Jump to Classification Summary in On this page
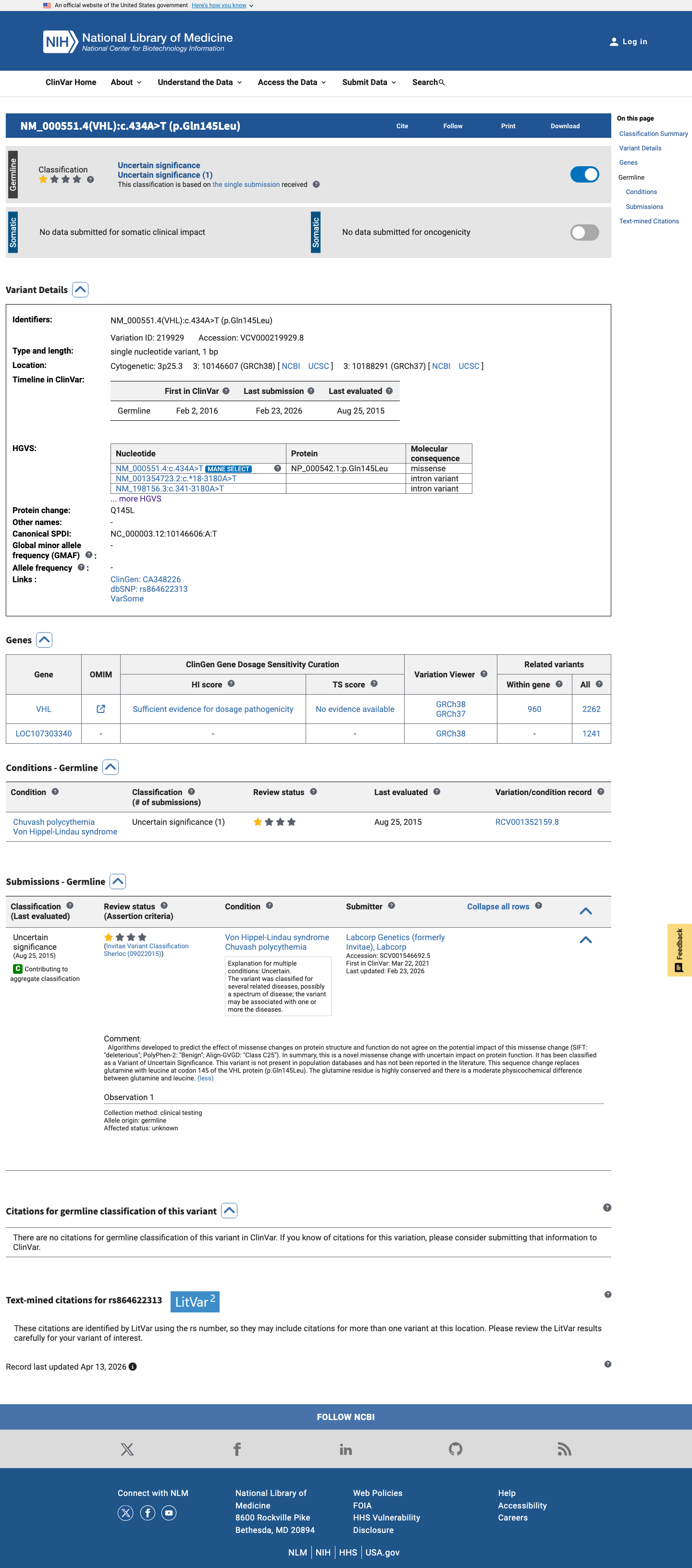 point(653,134)
